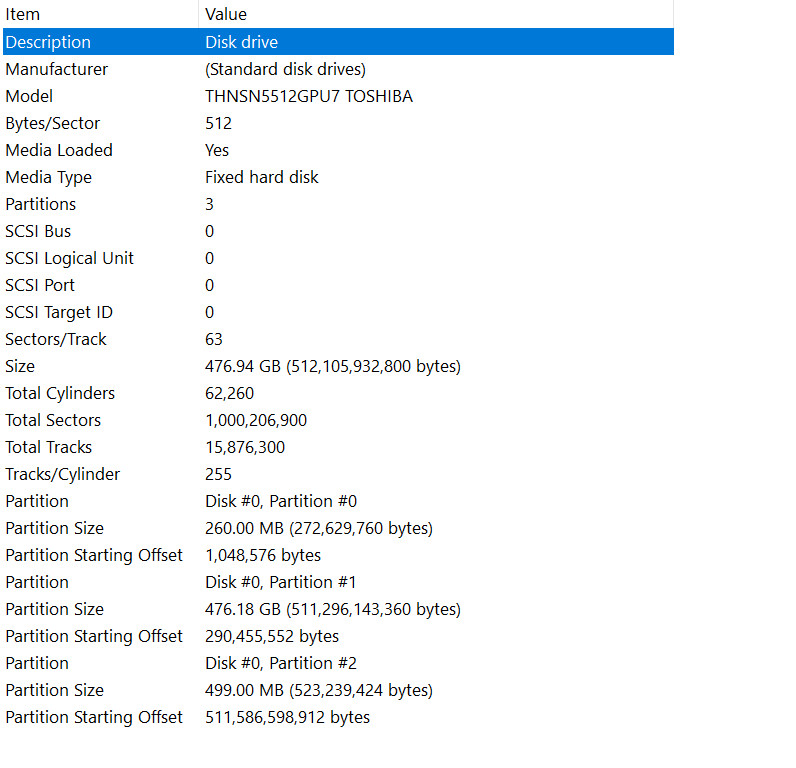This screenshot has height=768, width=796.
Task: Click Disk #0, Partition #2 value
Action: 281,663
